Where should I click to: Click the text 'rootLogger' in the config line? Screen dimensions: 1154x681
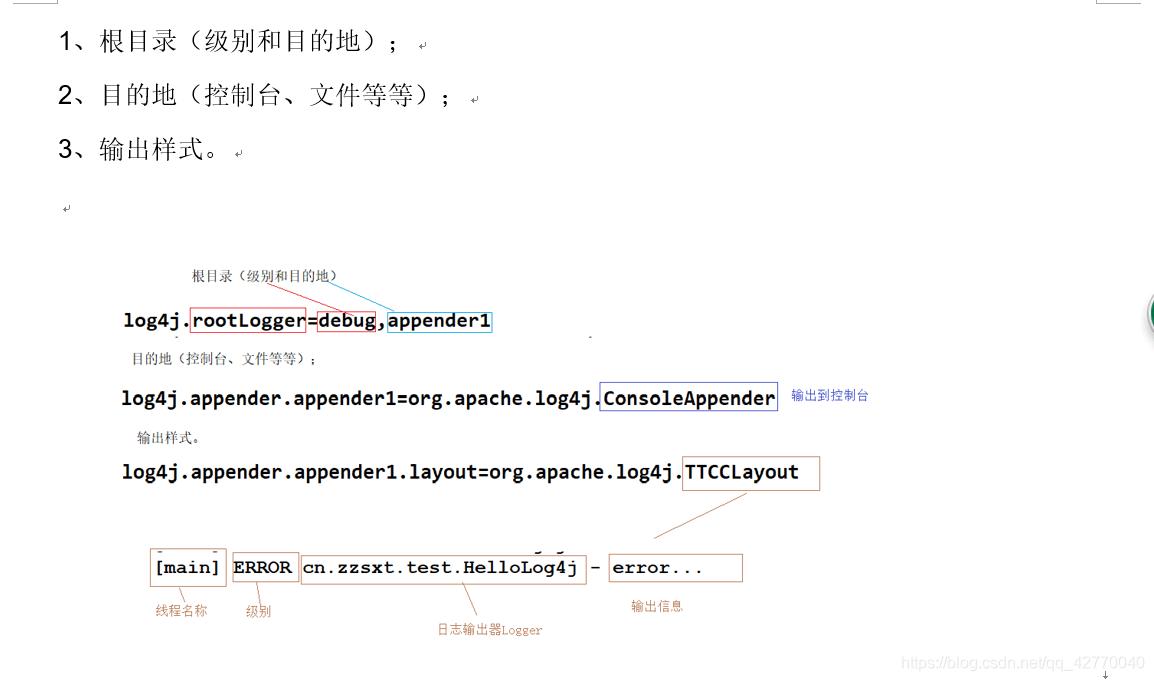point(248,320)
